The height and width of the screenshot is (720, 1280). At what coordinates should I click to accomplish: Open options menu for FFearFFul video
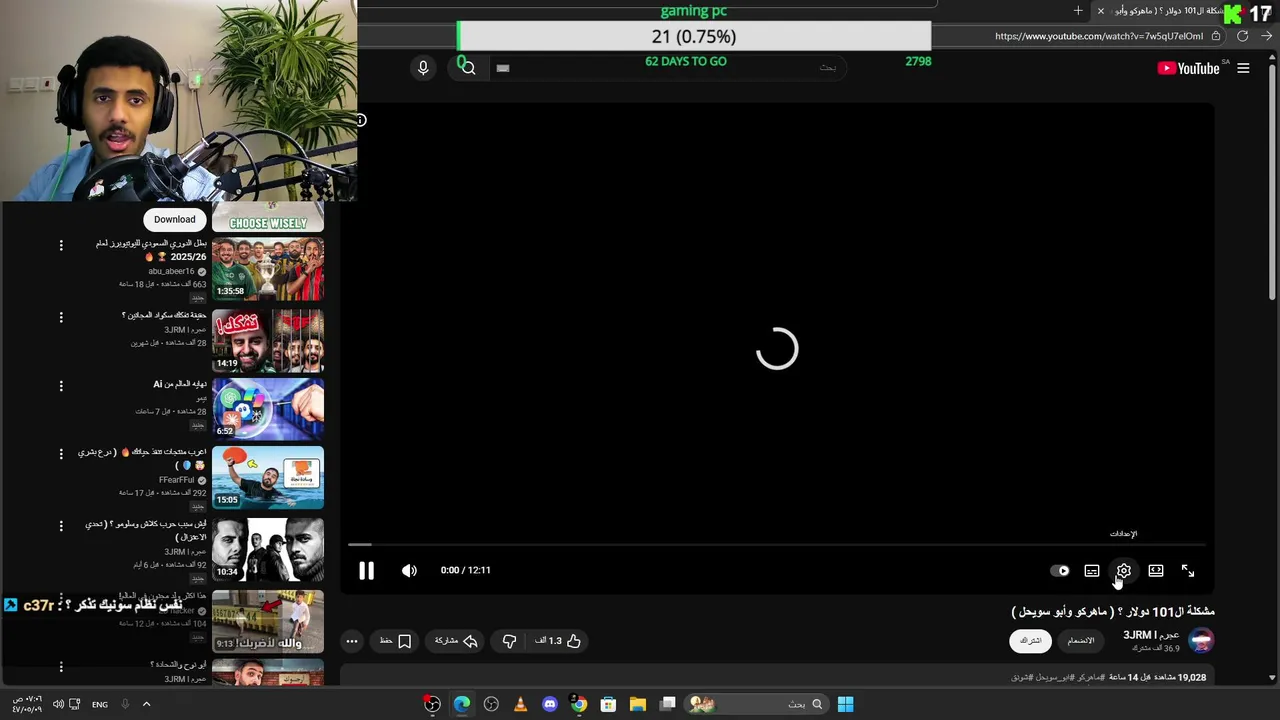[x=61, y=453]
